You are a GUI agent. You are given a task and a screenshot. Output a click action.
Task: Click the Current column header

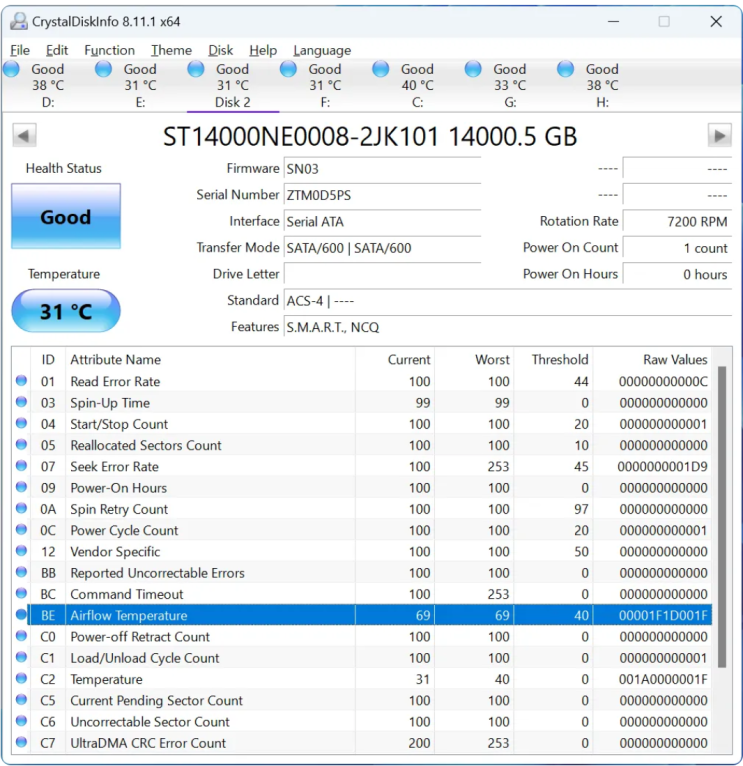point(395,360)
